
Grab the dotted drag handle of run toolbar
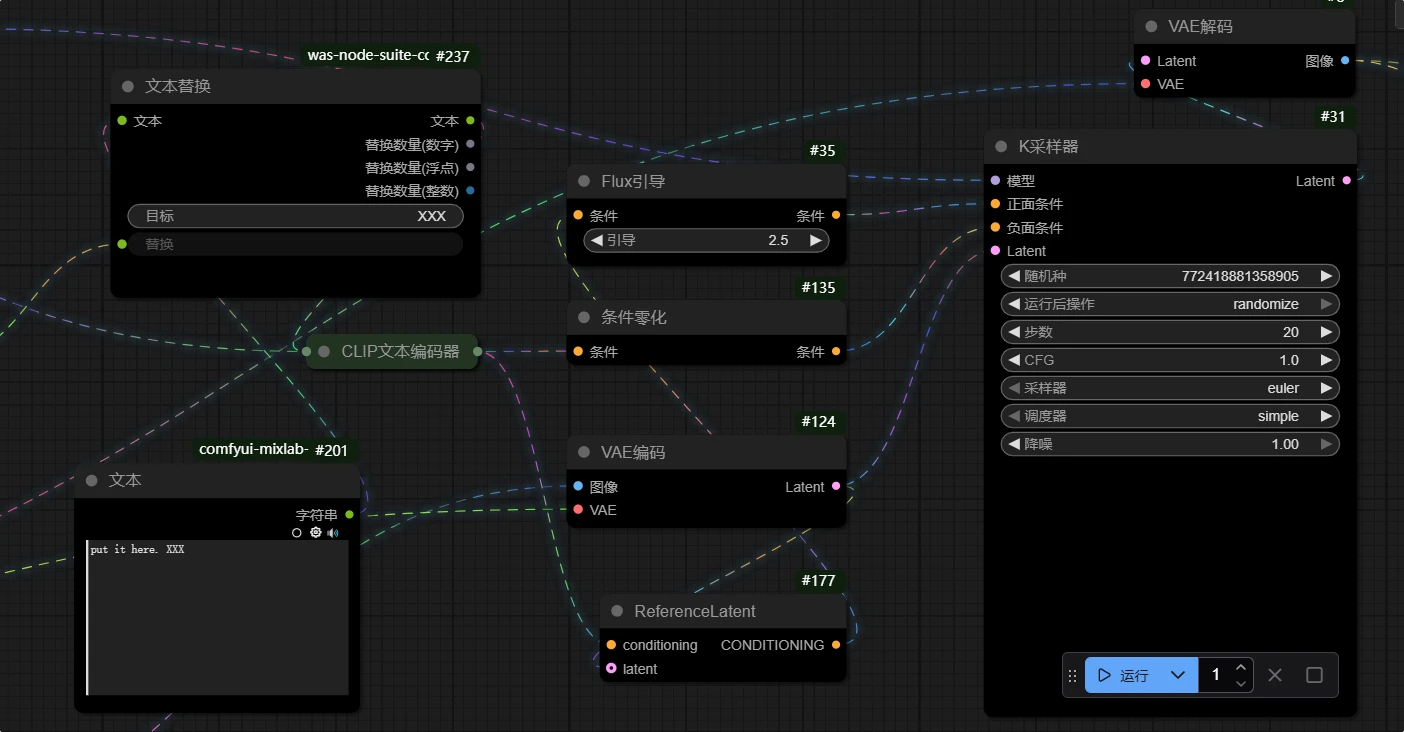tap(1072, 675)
